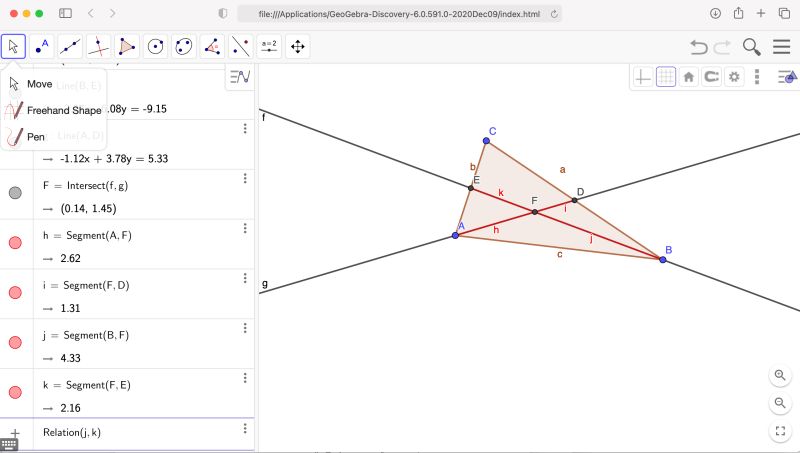Go back in browser history
Screen dimensions: 800x453
[x=91, y=13]
